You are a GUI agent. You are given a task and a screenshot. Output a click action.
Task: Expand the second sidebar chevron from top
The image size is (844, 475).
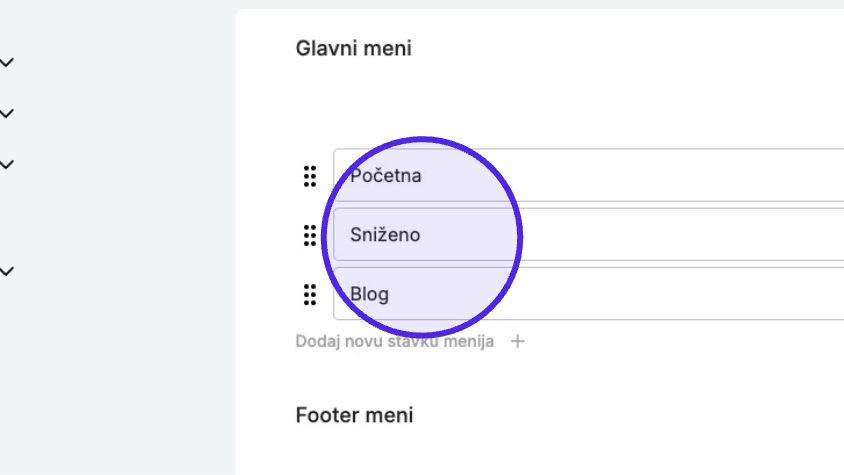click(6, 114)
